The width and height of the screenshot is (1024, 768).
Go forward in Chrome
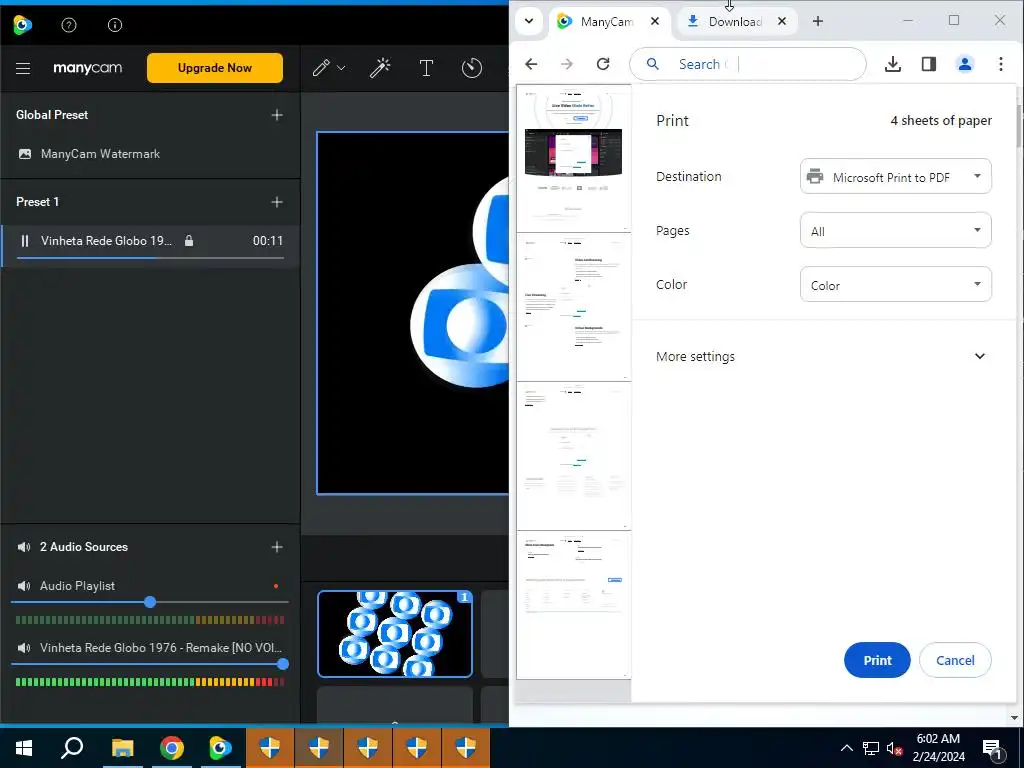567,64
